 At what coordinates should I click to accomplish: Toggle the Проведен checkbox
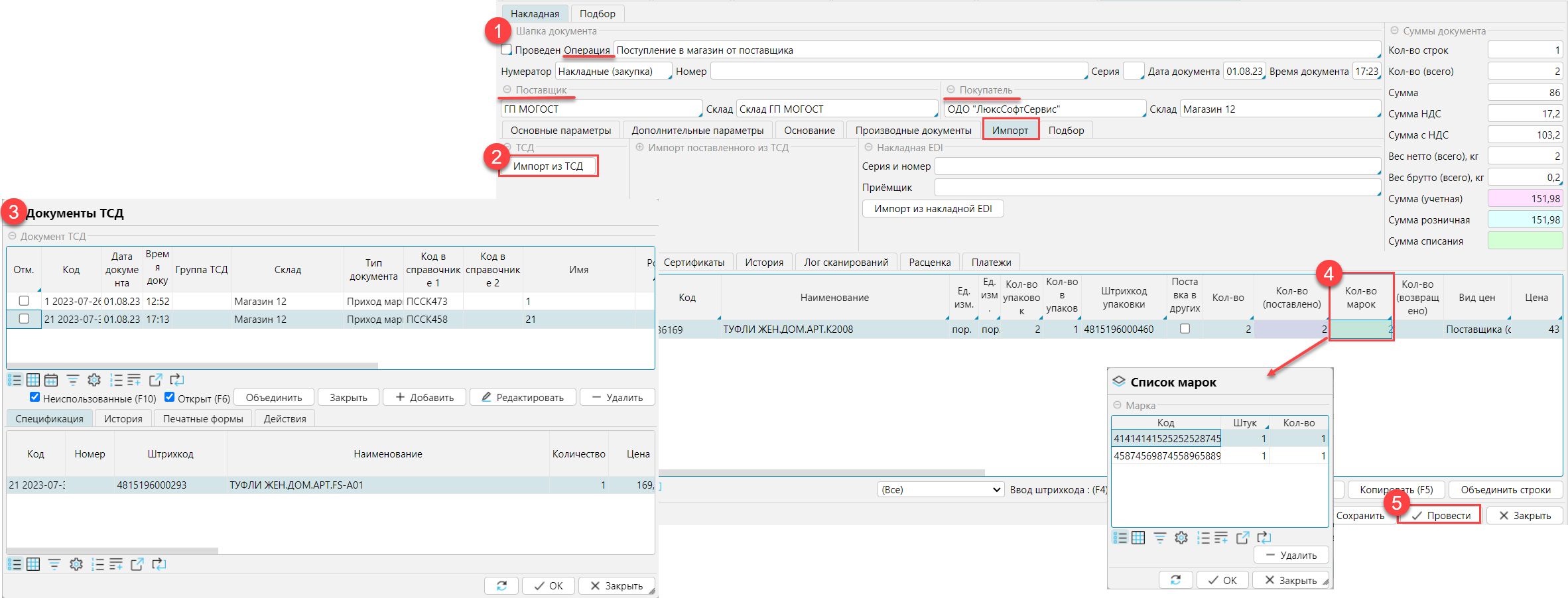(x=507, y=50)
